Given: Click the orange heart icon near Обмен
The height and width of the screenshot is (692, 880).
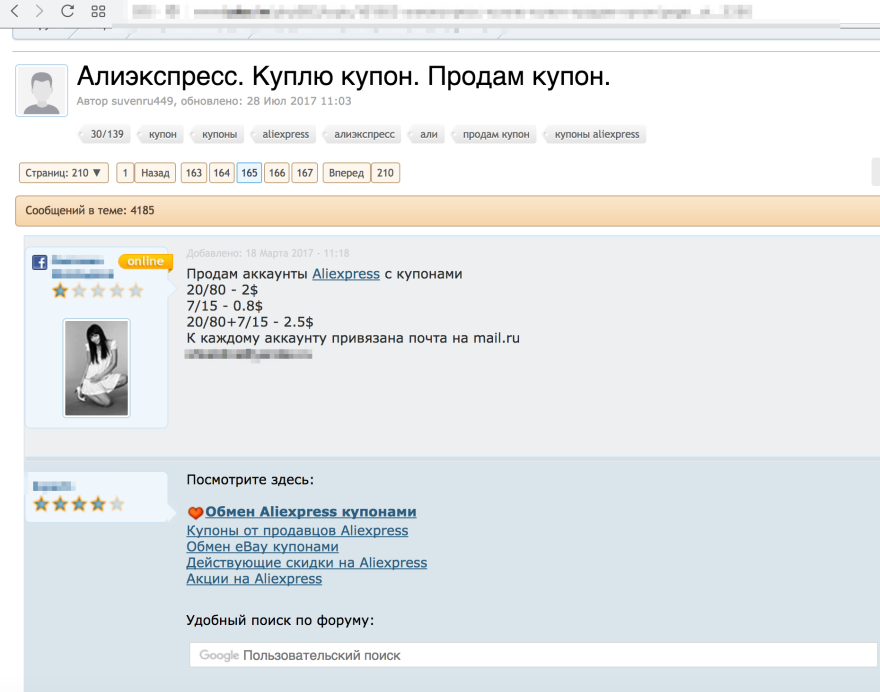Looking at the screenshot, I should tap(195, 513).
